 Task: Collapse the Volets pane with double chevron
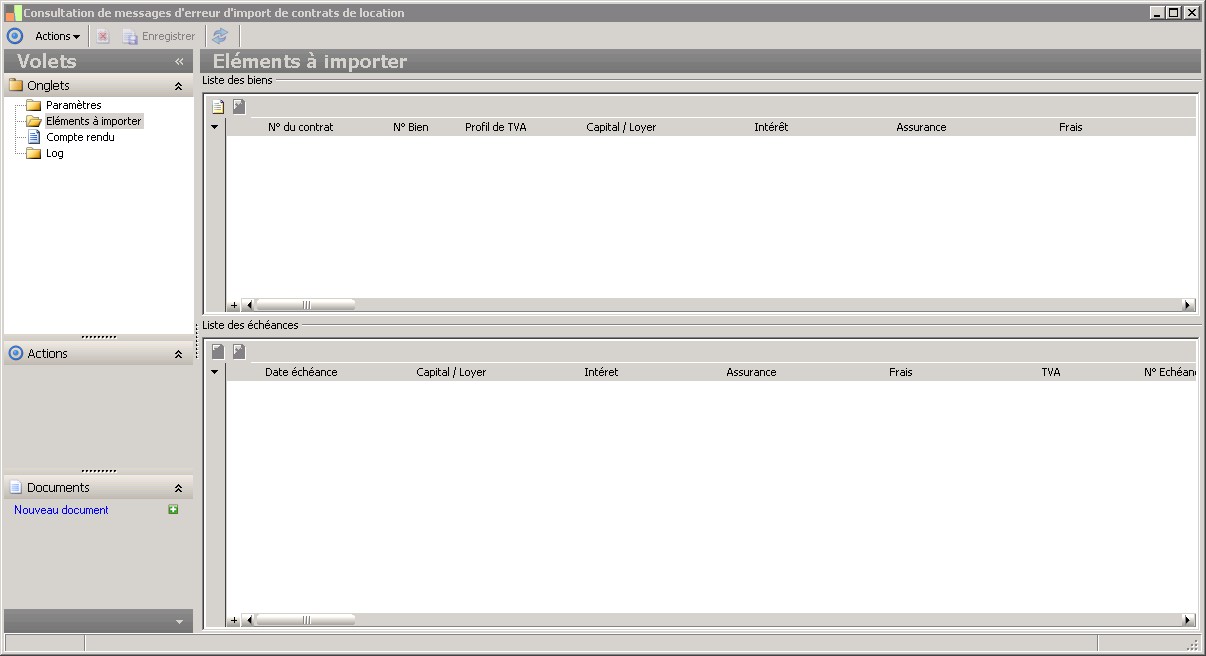(x=179, y=62)
